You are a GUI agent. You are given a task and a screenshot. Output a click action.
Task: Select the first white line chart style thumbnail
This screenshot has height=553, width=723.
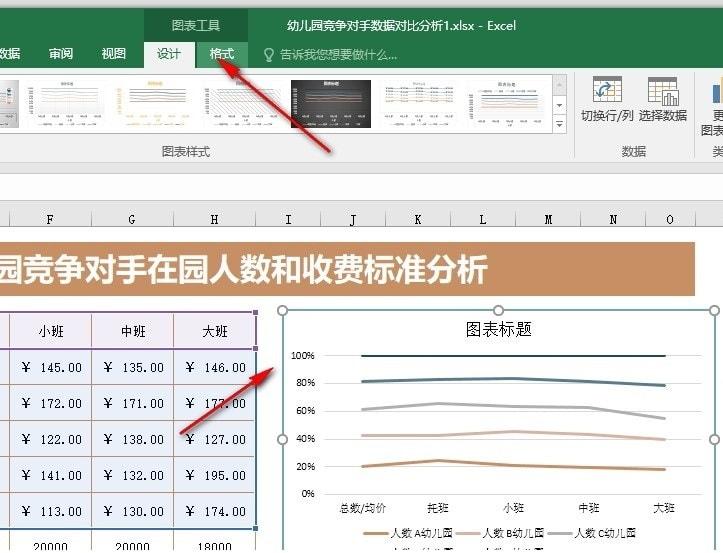click(66, 104)
